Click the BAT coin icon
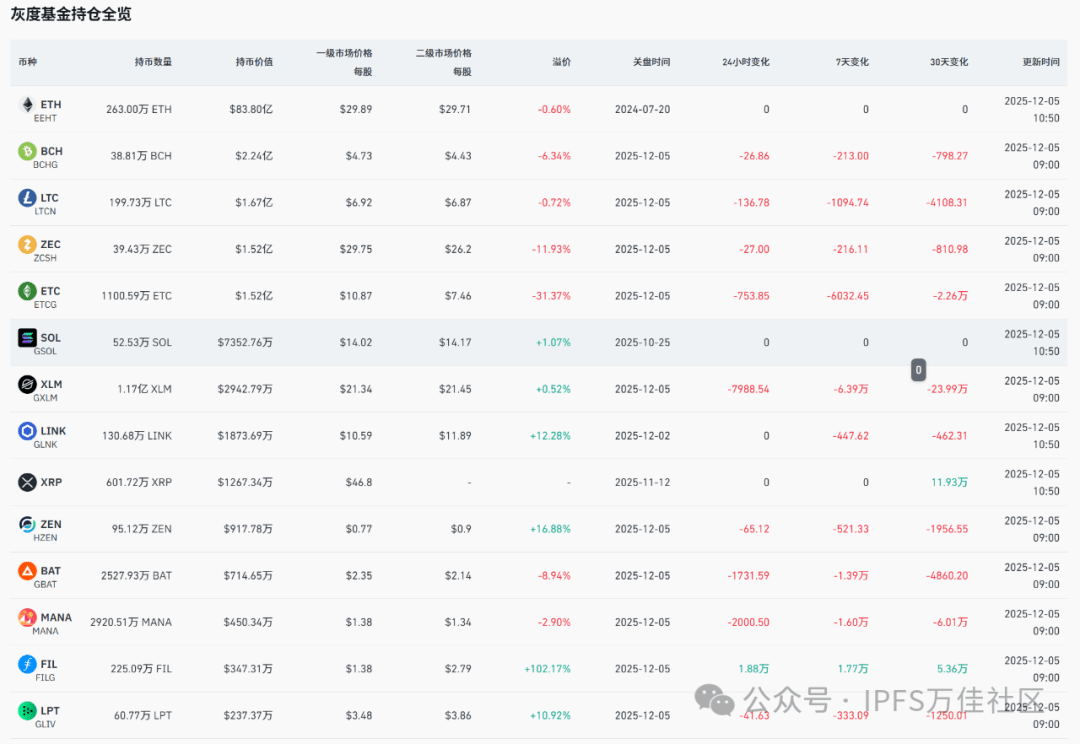The image size is (1080, 744). (x=28, y=570)
